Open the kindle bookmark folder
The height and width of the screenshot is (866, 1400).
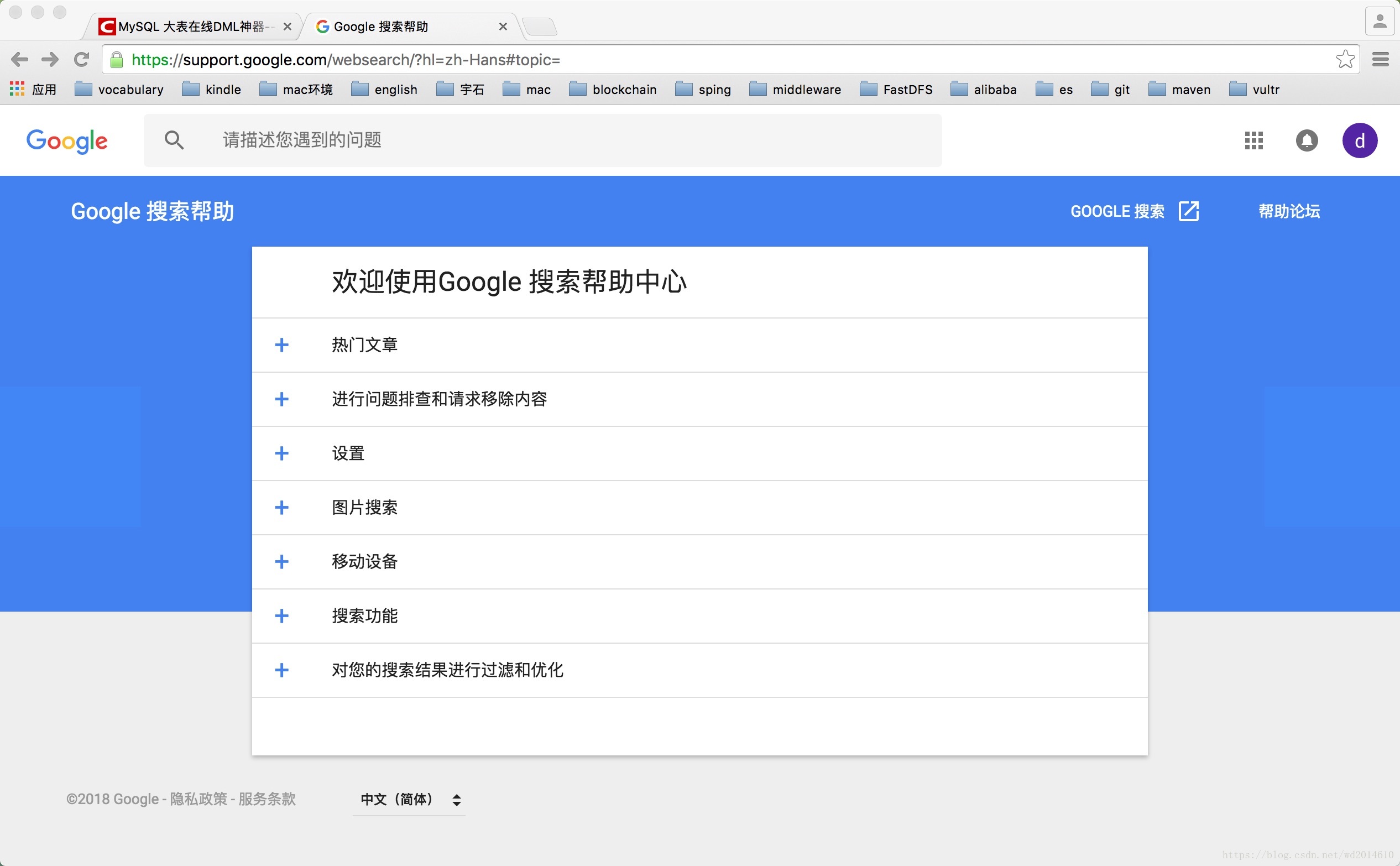211,89
